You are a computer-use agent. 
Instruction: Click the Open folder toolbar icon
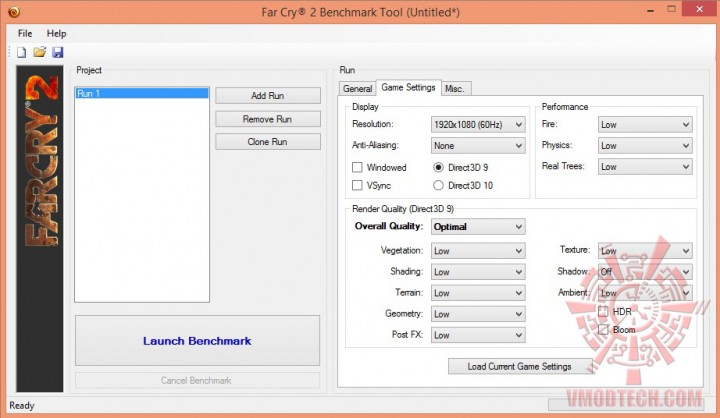click(39, 52)
